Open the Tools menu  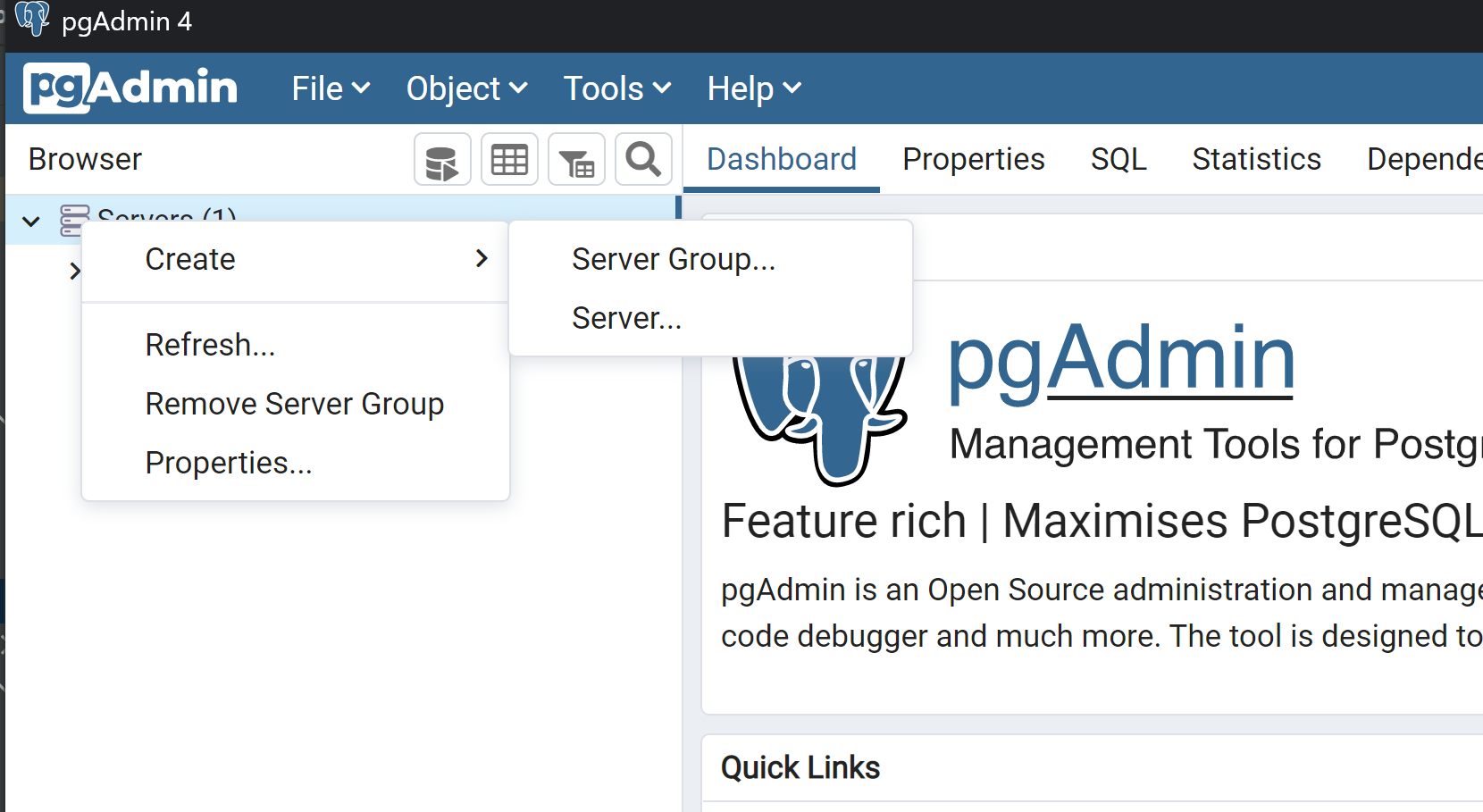coord(616,88)
